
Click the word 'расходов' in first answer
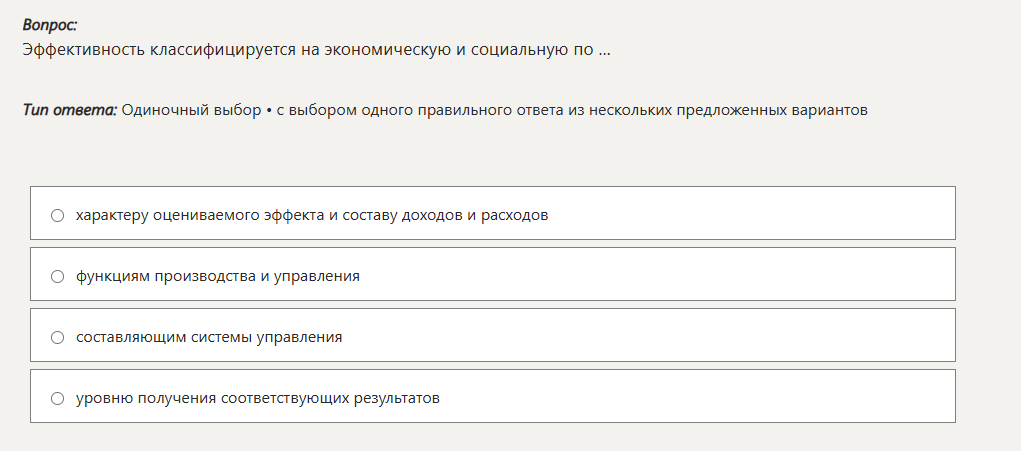(516, 215)
